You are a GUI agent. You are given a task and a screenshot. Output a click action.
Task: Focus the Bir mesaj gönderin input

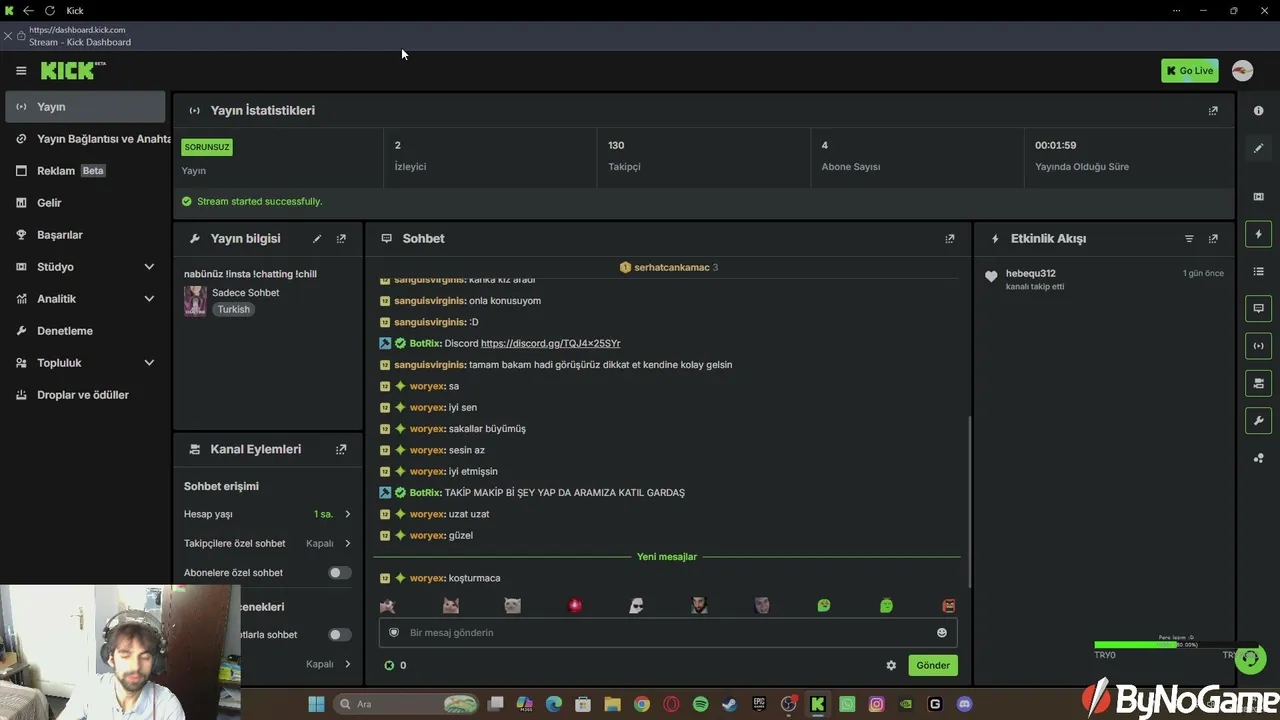click(667, 633)
